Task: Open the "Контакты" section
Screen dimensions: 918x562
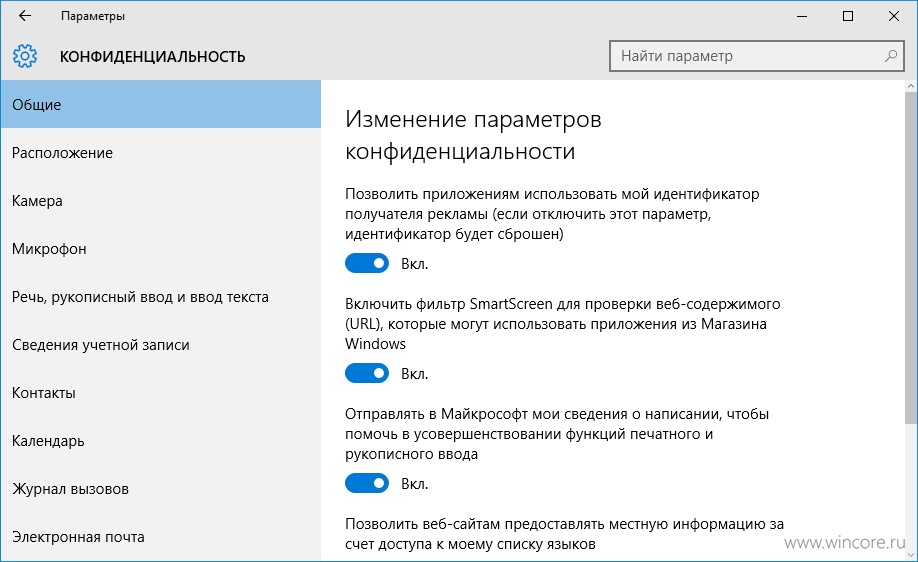Action: coord(160,393)
